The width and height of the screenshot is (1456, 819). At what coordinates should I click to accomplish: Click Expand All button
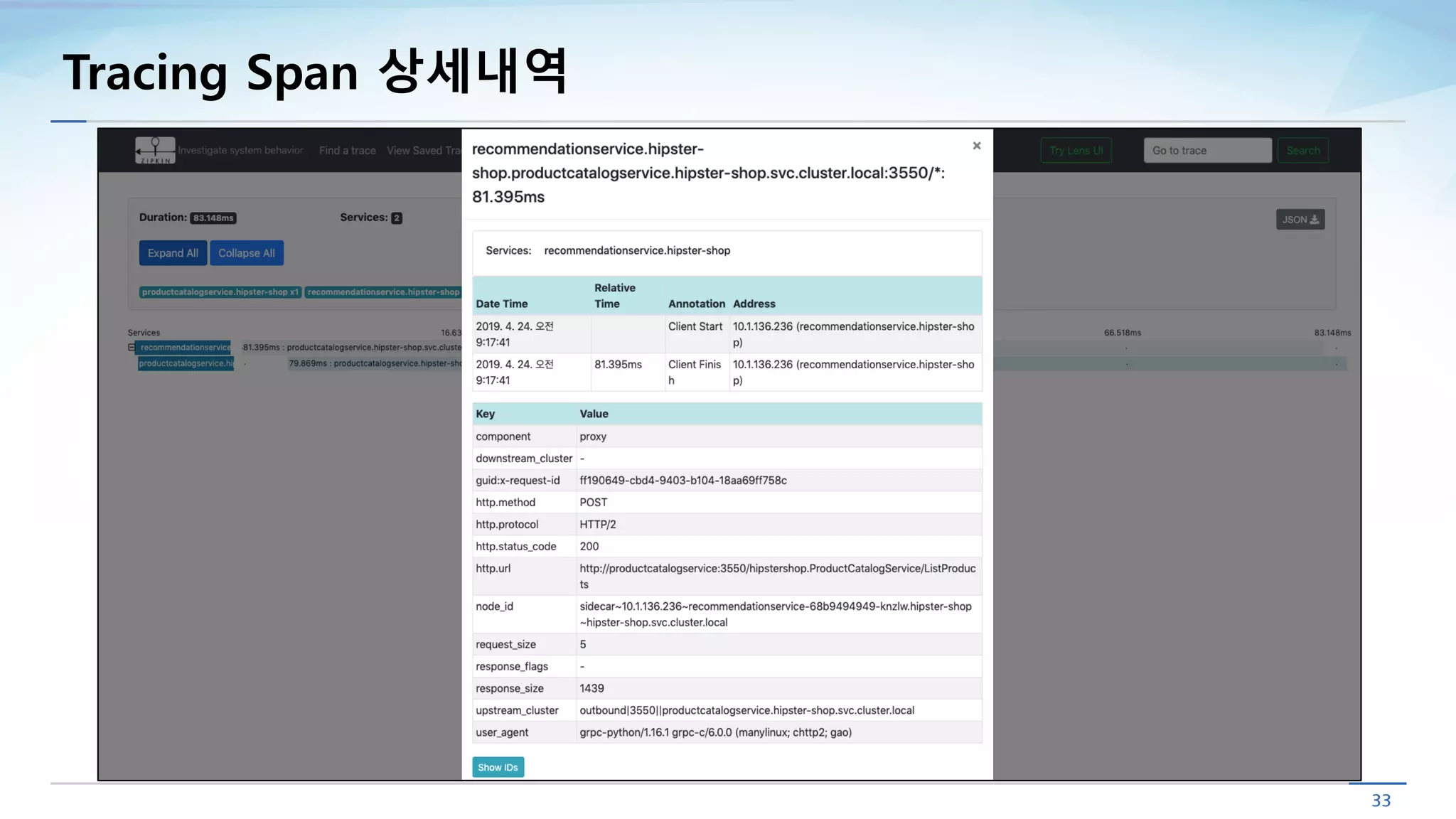point(173,253)
